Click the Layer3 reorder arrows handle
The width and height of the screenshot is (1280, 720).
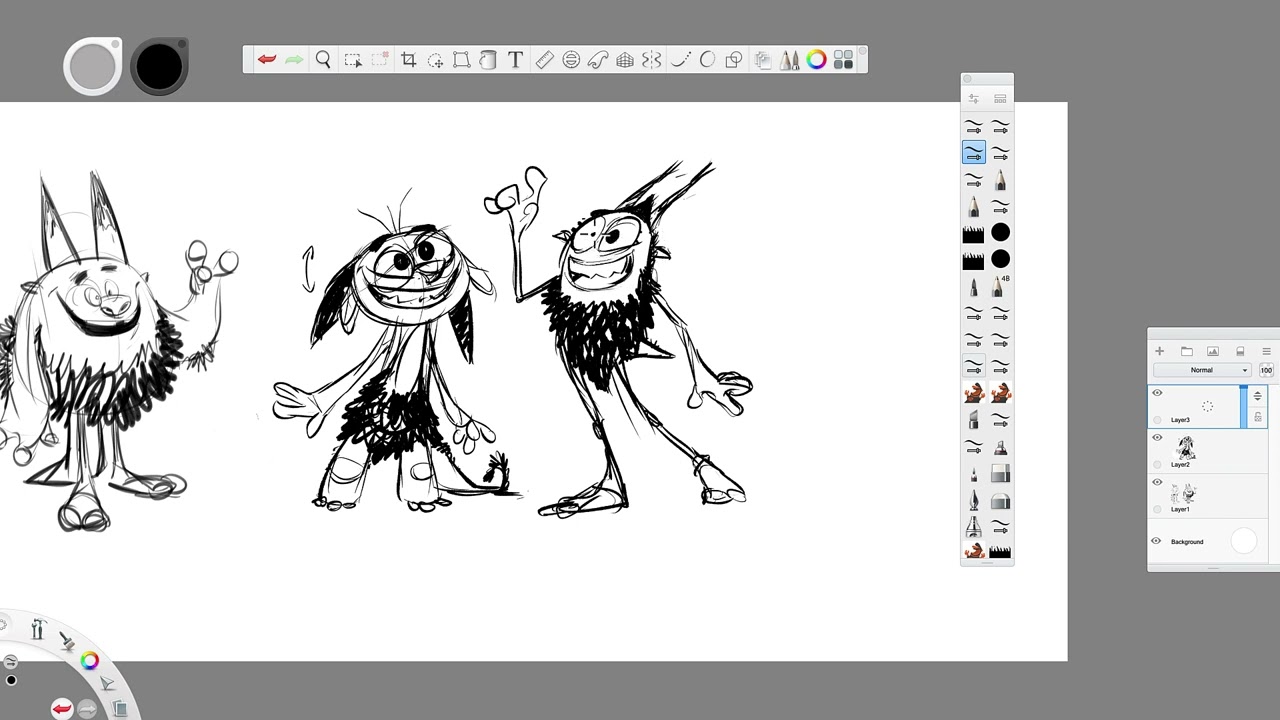[x=1257, y=396]
